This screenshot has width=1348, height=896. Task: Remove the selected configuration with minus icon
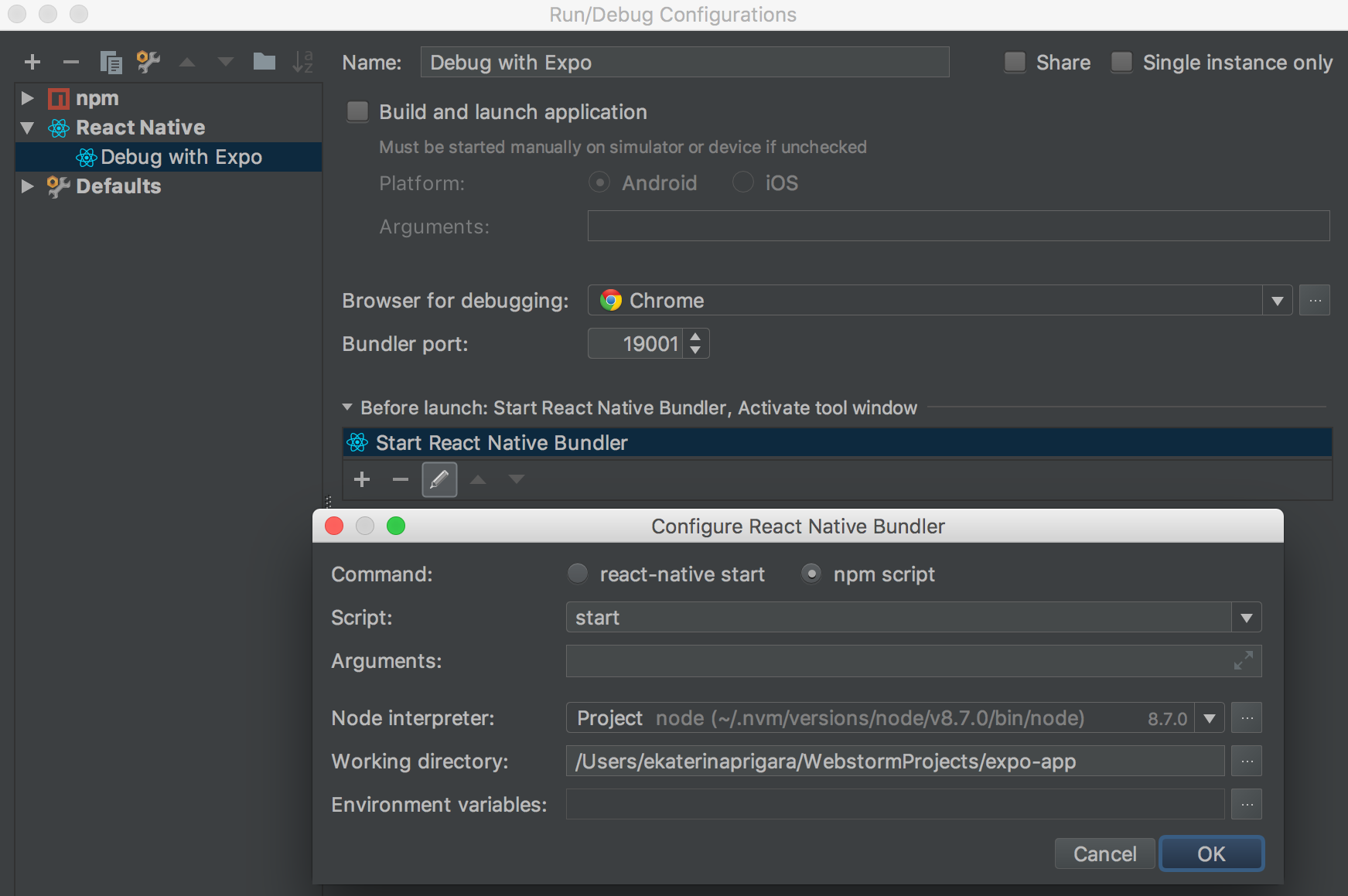71,62
